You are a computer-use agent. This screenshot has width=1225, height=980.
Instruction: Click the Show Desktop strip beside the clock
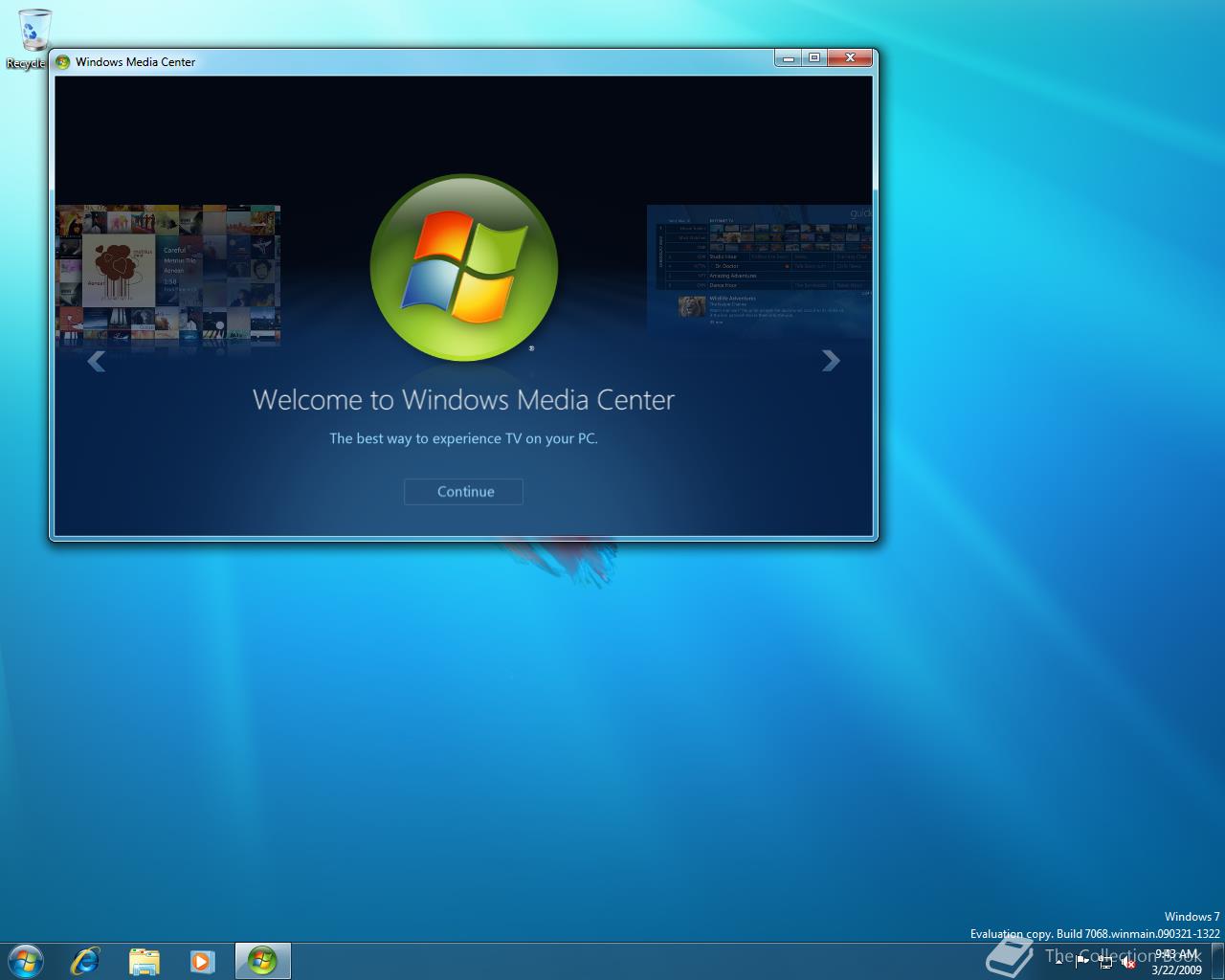click(1218, 961)
